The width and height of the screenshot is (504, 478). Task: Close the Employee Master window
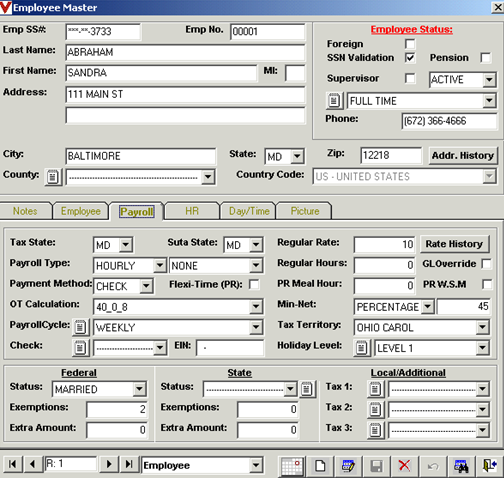tap(497, 7)
